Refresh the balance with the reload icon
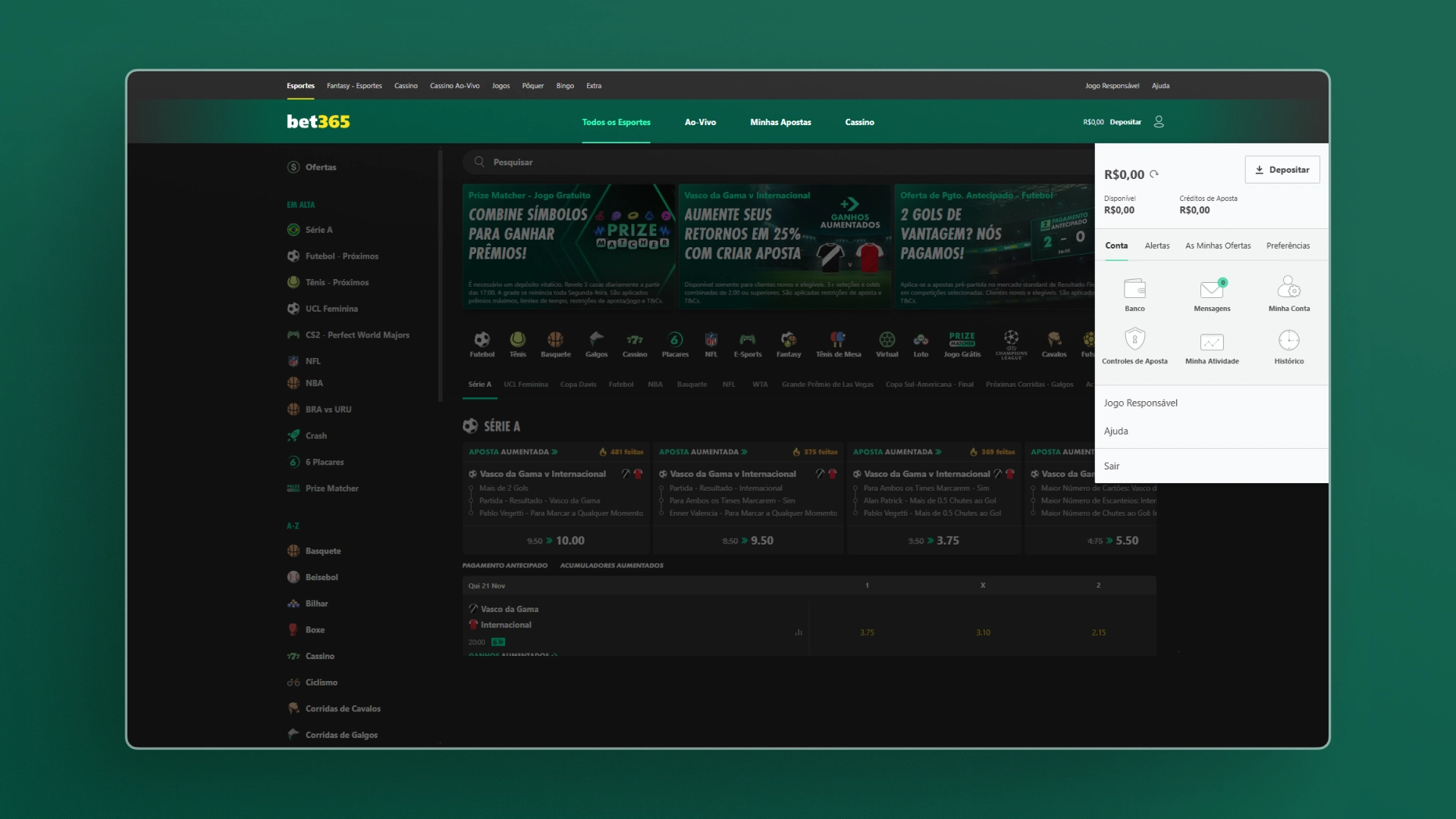This screenshot has height=819, width=1456. click(x=1154, y=174)
